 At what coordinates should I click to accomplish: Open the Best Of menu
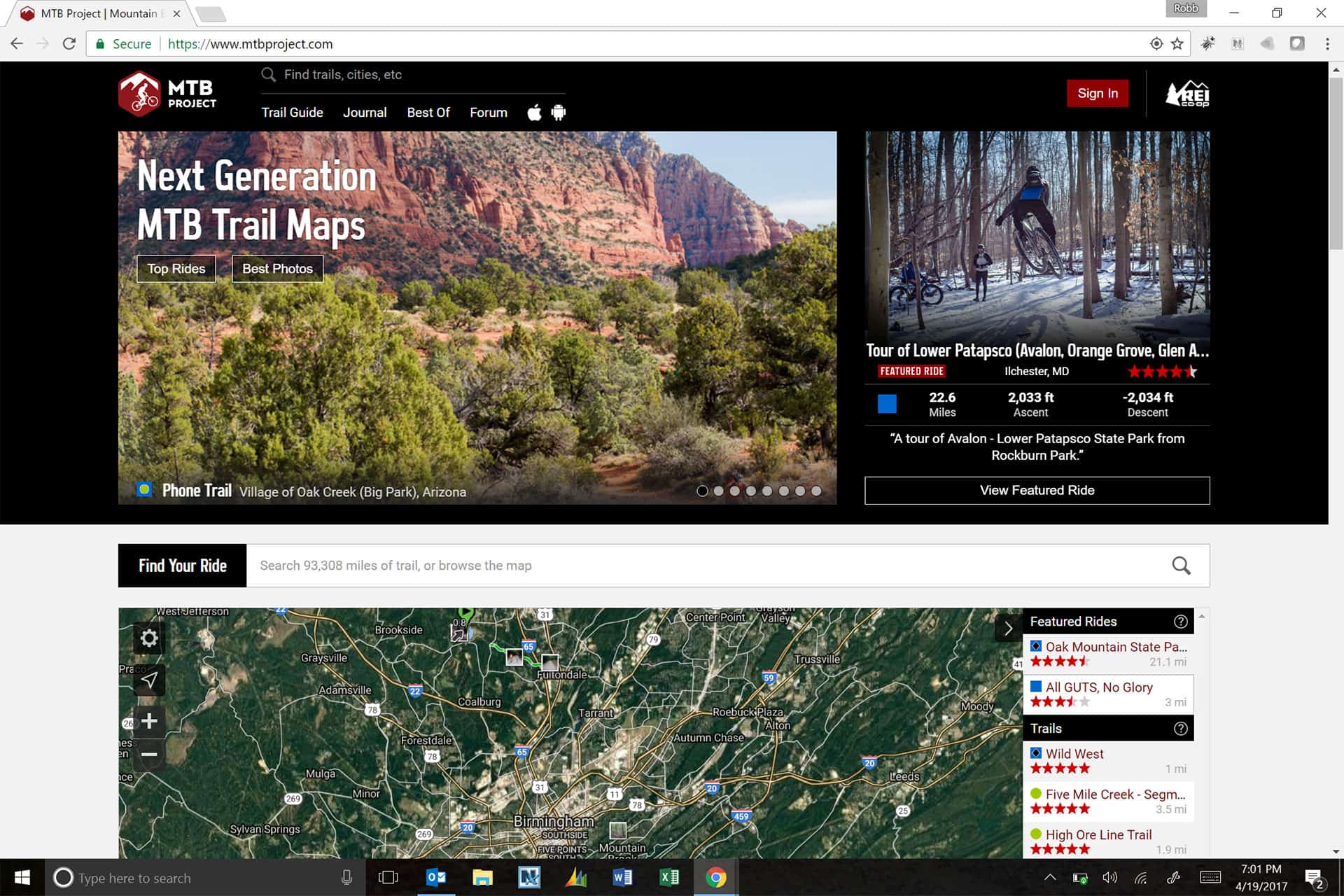pyautogui.click(x=428, y=113)
